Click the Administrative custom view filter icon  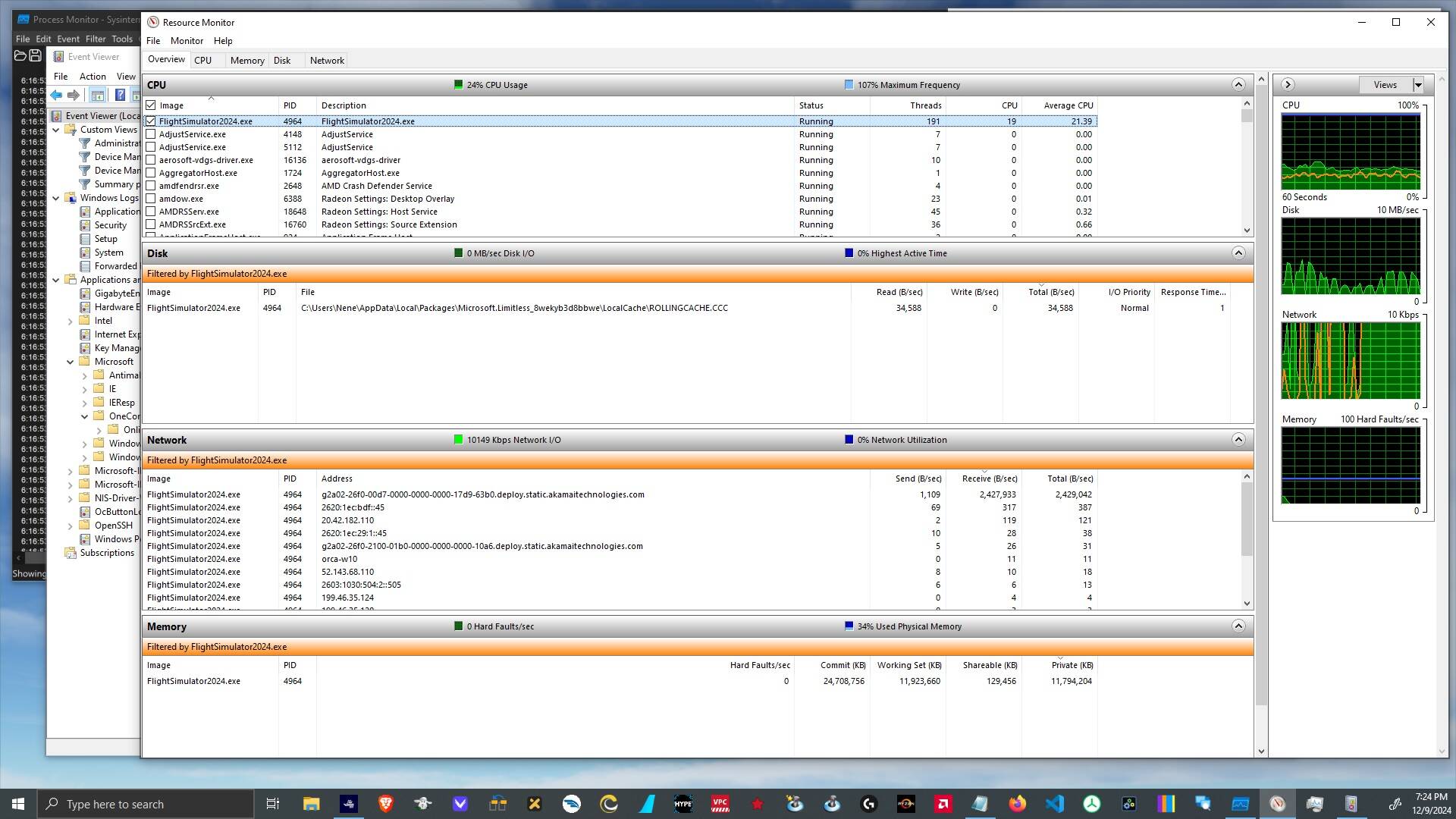coord(86,143)
